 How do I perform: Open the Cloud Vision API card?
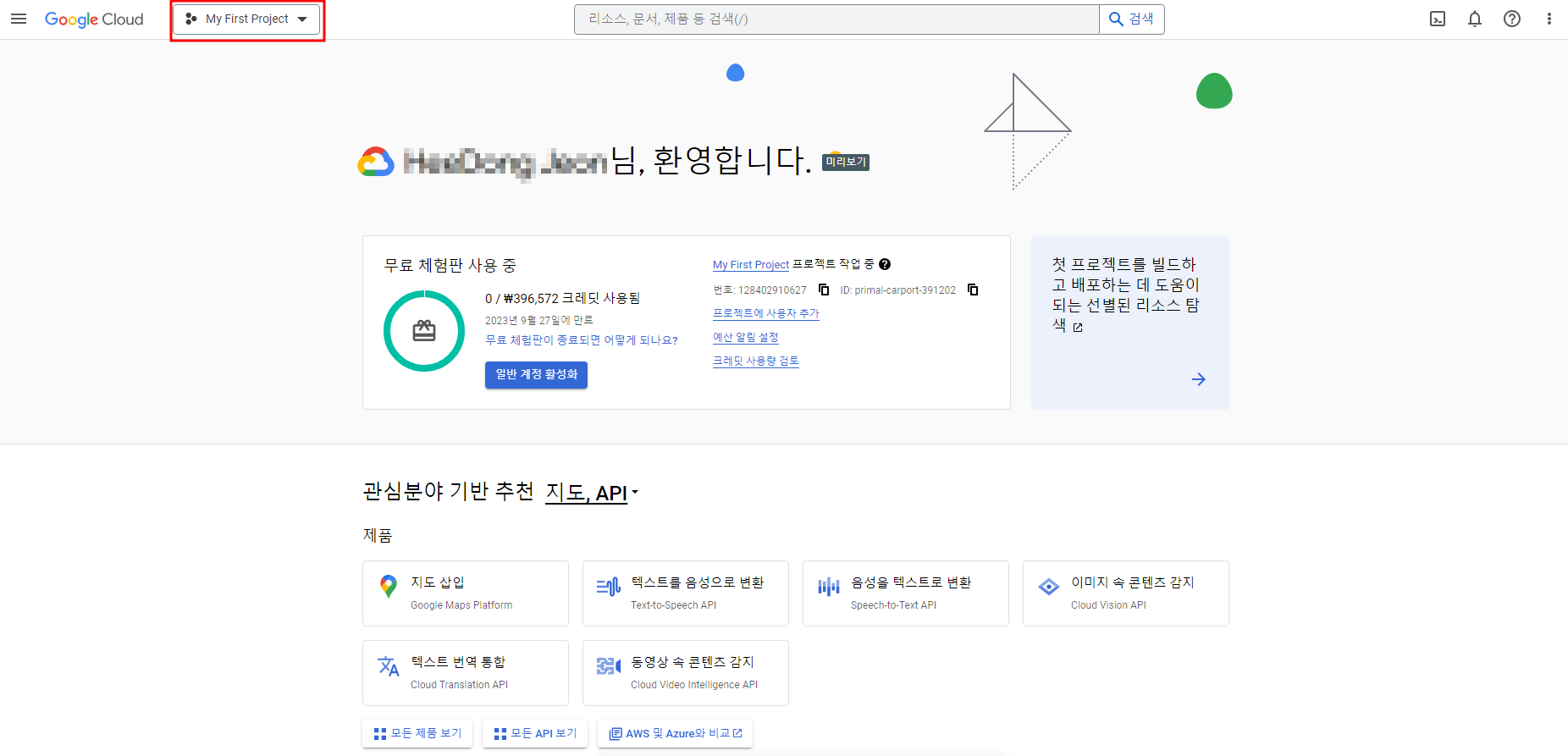(x=1126, y=593)
